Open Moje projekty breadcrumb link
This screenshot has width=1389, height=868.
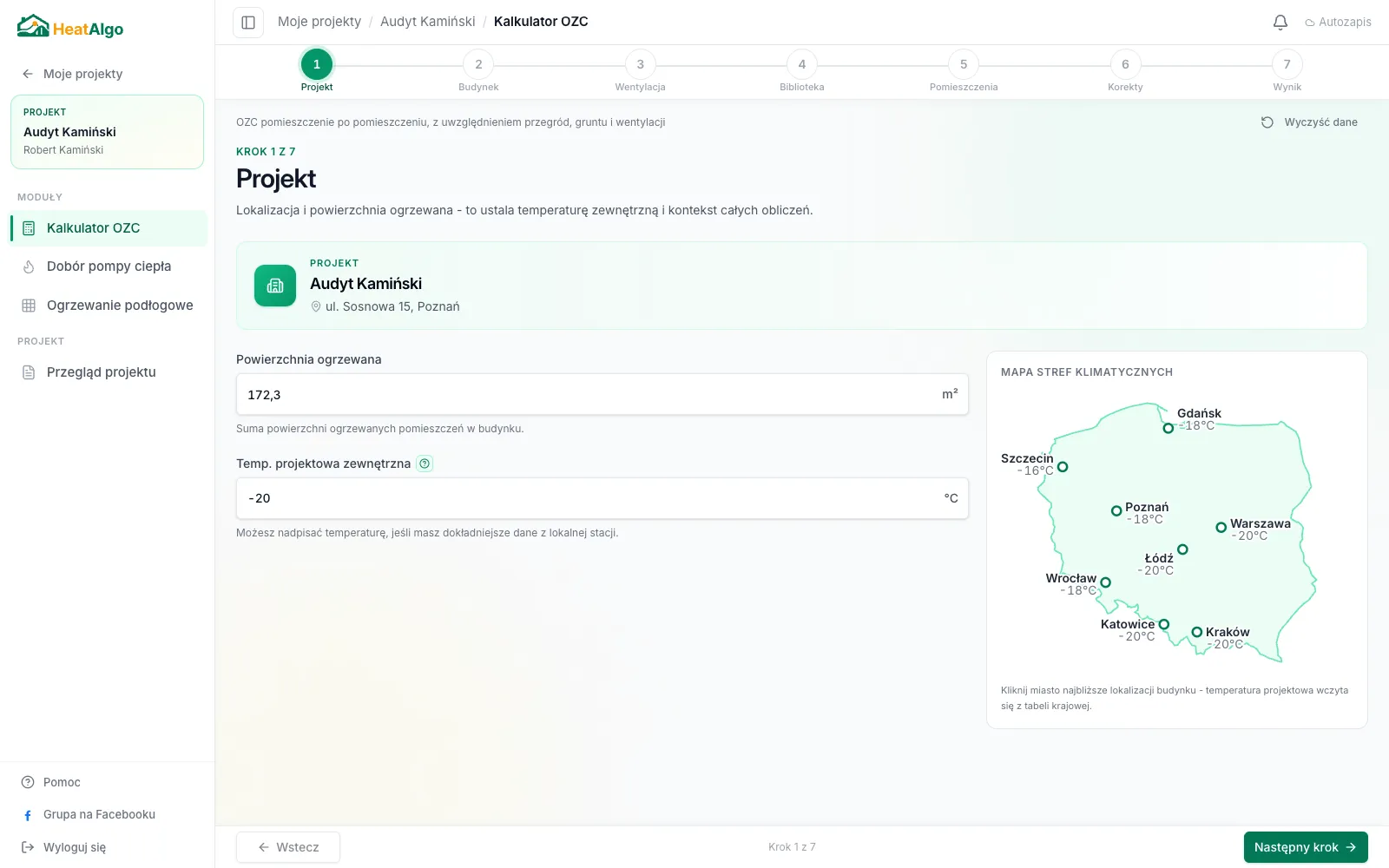click(x=319, y=22)
